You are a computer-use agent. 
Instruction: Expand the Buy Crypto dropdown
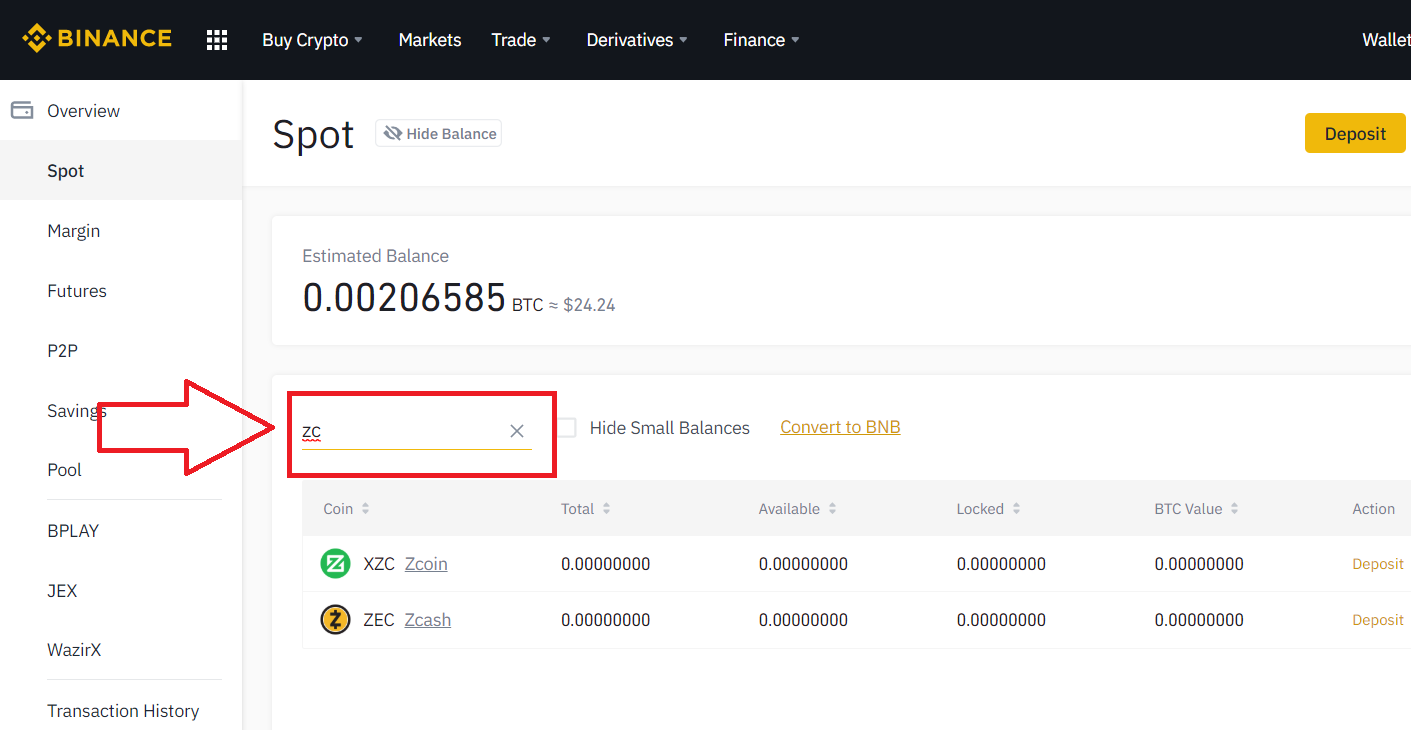[x=312, y=40]
